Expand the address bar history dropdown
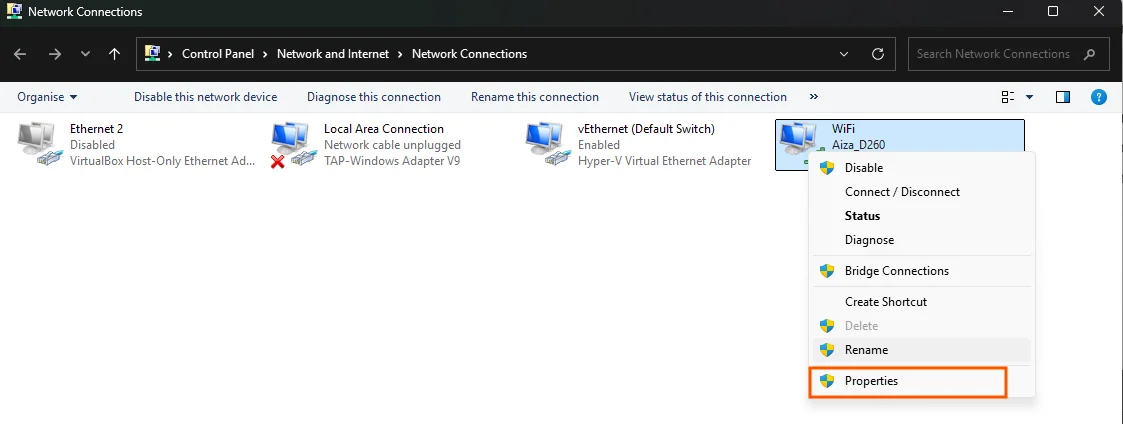Screen dimensions: 1123x424 tap(845, 54)
